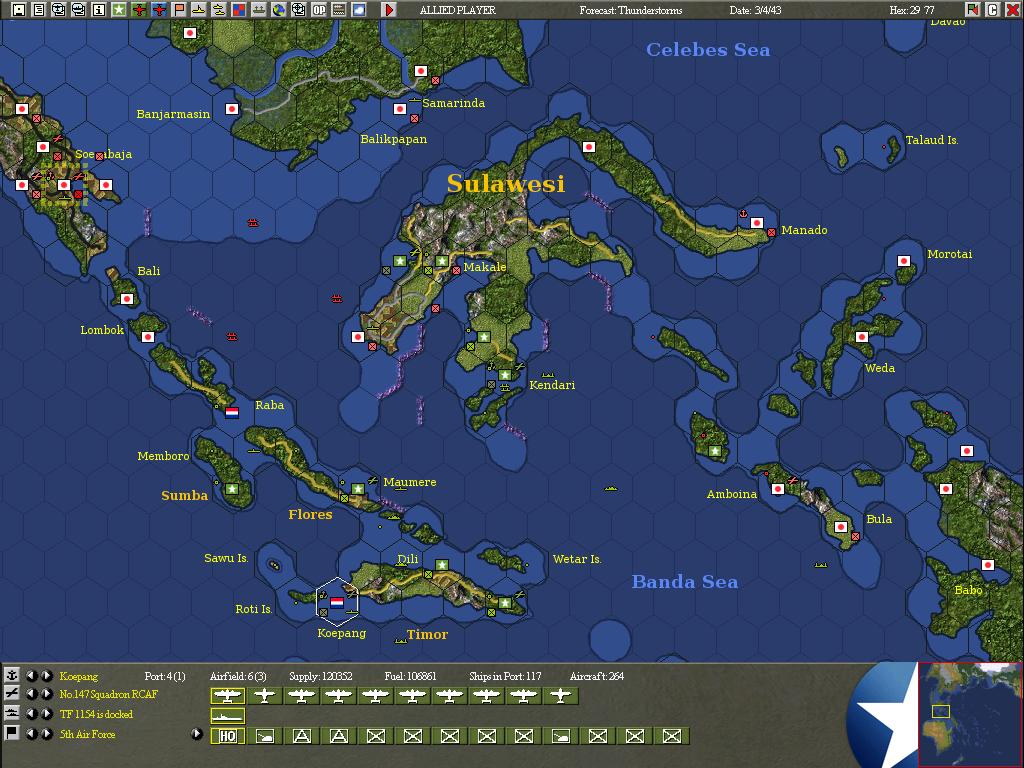This screenshot has width=1024, height=768.
Task: Select the last air unit icon in squadron row
Action: [560, 696]
